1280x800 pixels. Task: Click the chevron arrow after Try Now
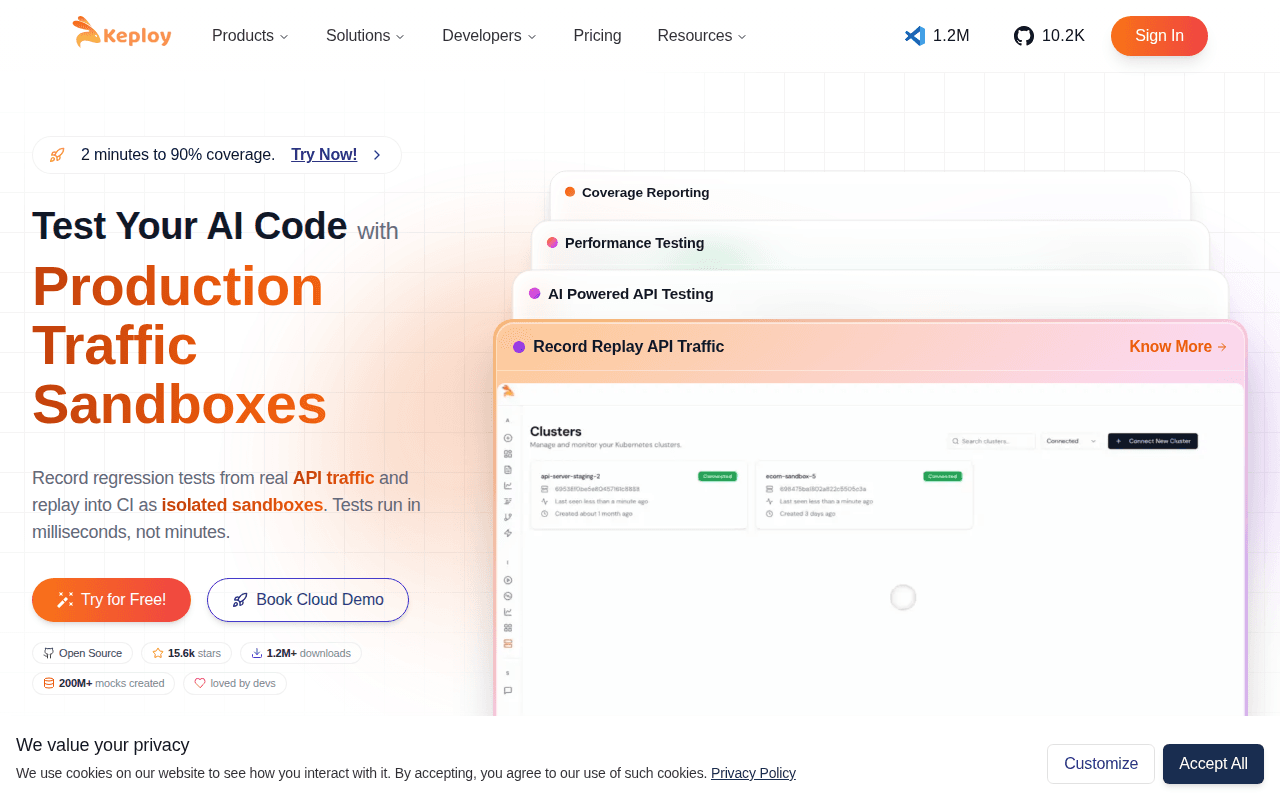click(x=377, y=155)
